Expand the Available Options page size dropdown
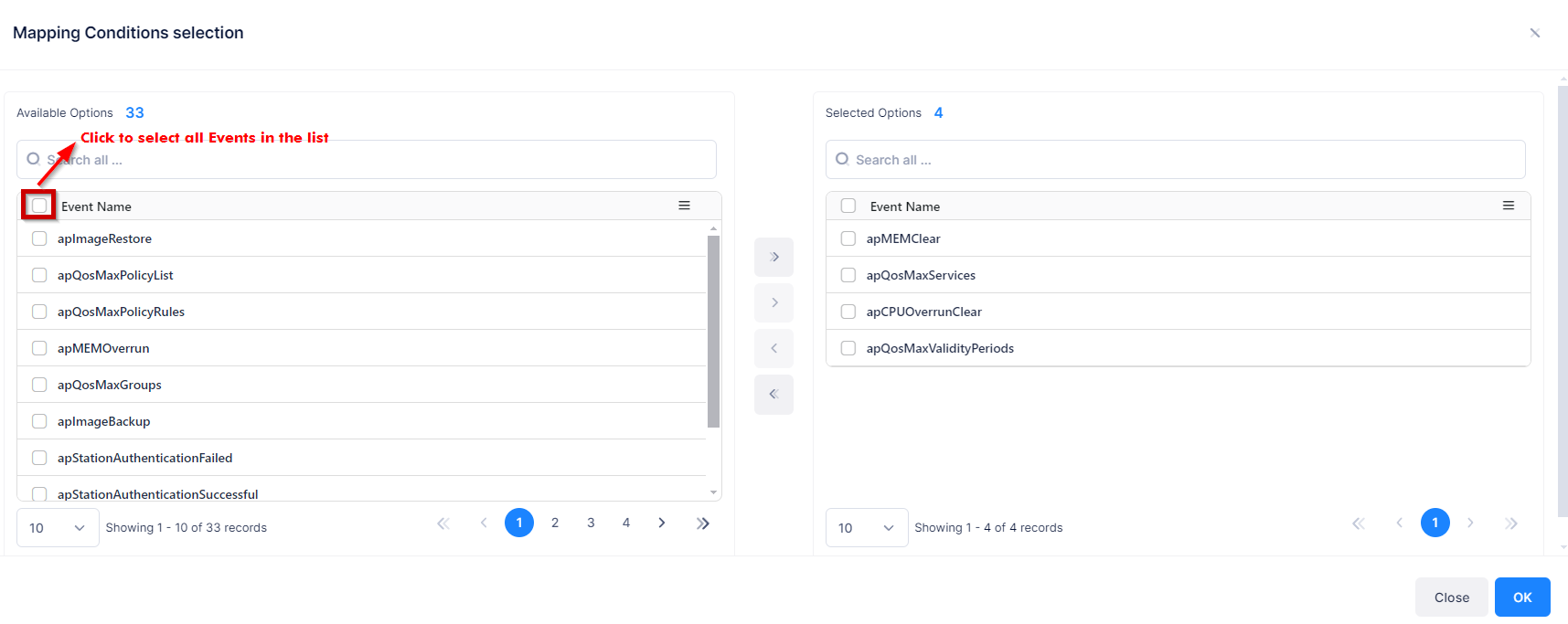The height and width of the screenshot is (624, 1568). [x=58, y=528]
